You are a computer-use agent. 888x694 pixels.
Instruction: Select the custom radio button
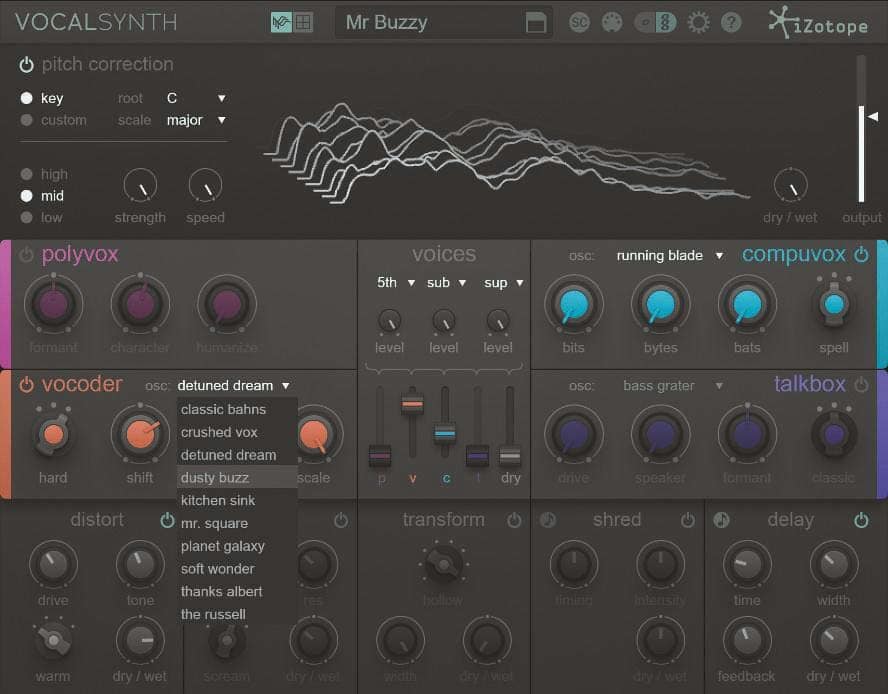click(x=26, y=120)
